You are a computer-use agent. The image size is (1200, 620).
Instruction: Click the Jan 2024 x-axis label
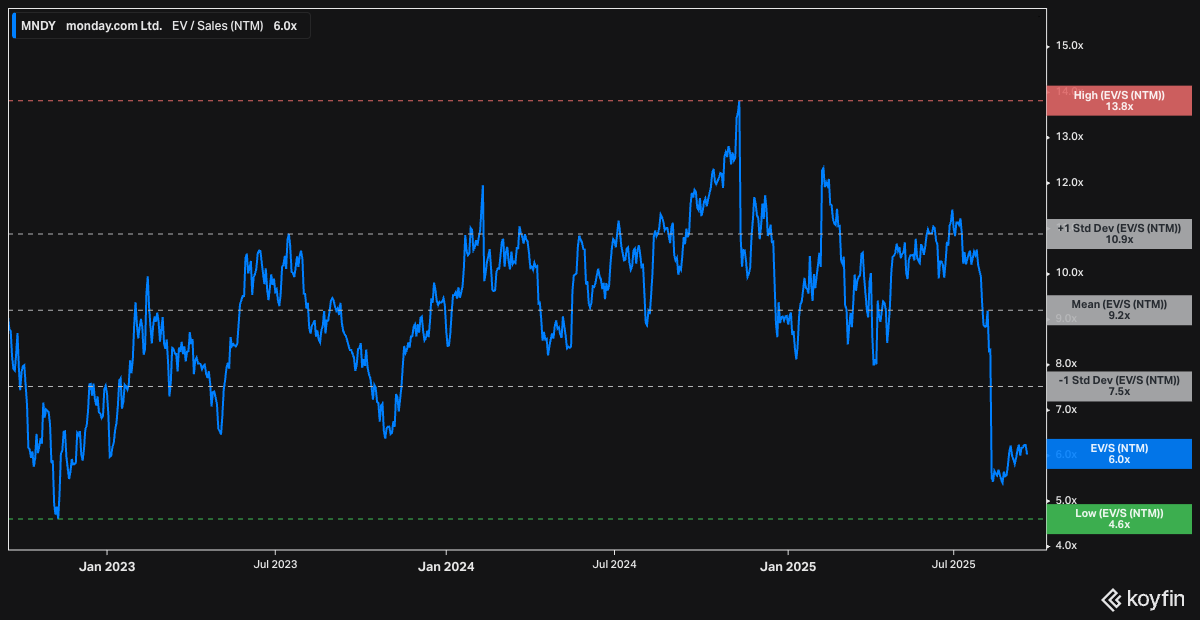[446, 567]
